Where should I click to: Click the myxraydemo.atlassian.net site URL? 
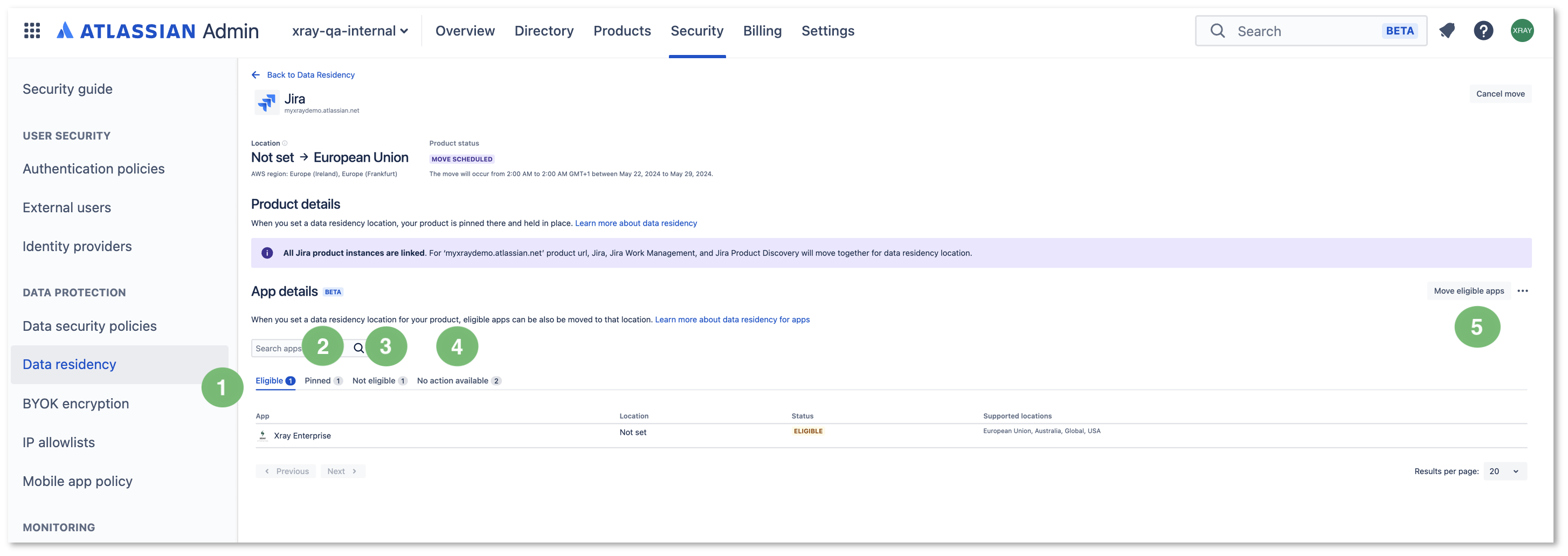pos(321,110)
